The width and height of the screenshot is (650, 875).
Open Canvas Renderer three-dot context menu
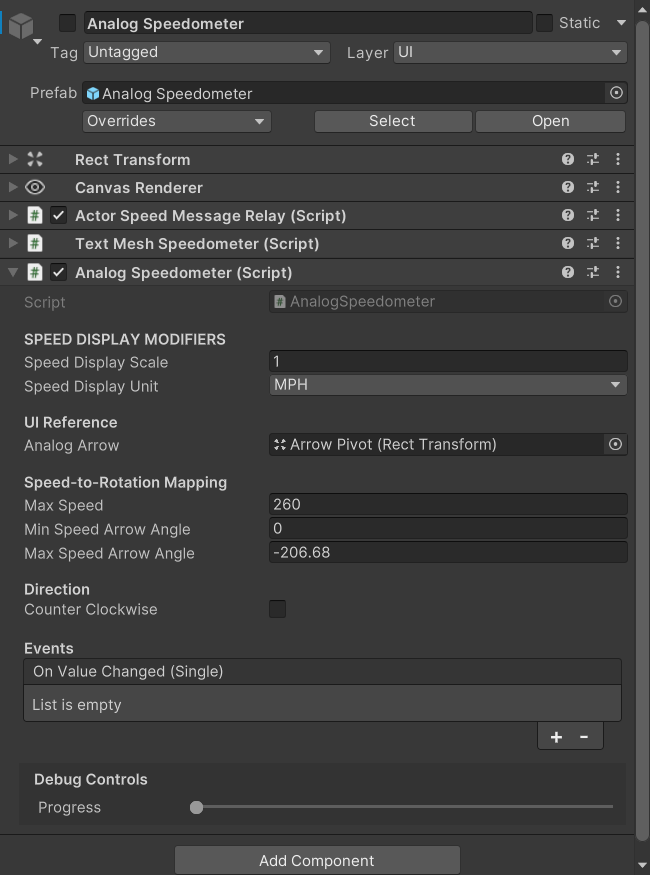(618, 187)
